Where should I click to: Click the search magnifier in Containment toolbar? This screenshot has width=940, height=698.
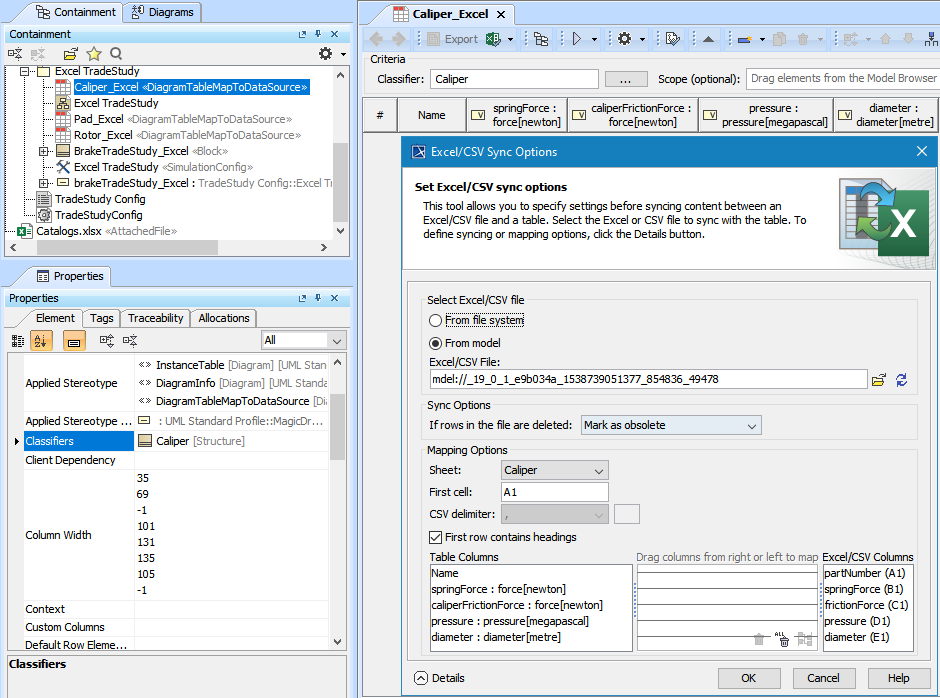(x=117, y=54)
